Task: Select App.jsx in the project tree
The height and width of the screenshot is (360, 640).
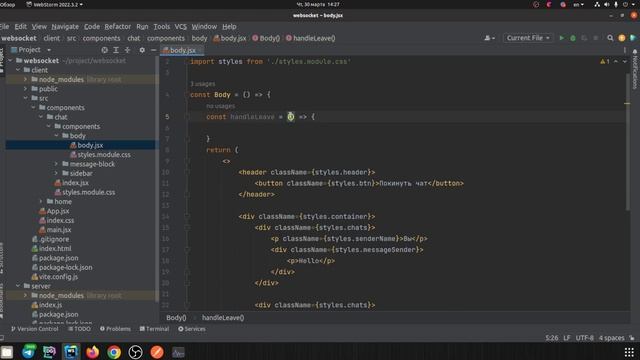Action: click(54, 211)
